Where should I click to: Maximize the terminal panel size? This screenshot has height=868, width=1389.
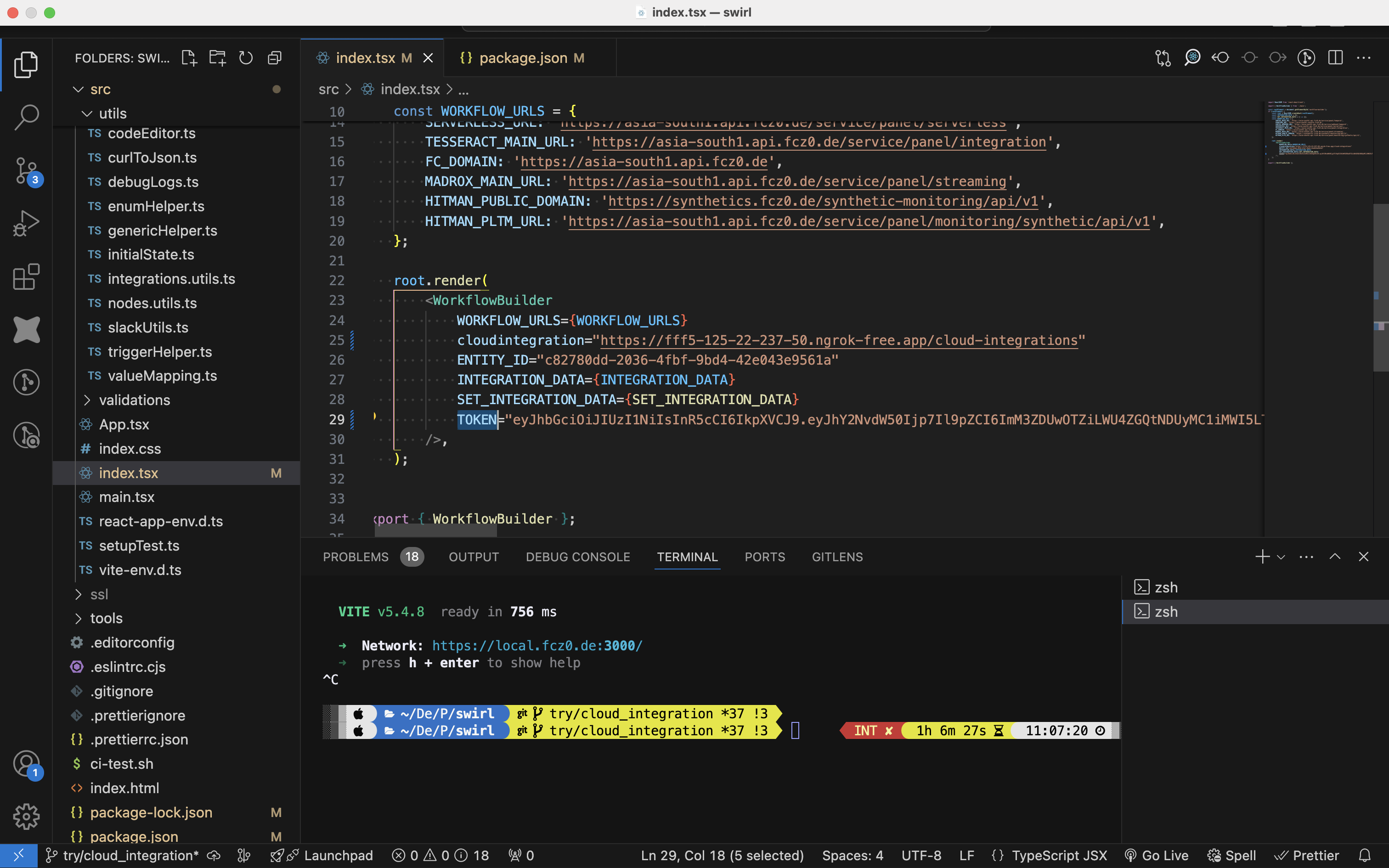point(1335,556)
